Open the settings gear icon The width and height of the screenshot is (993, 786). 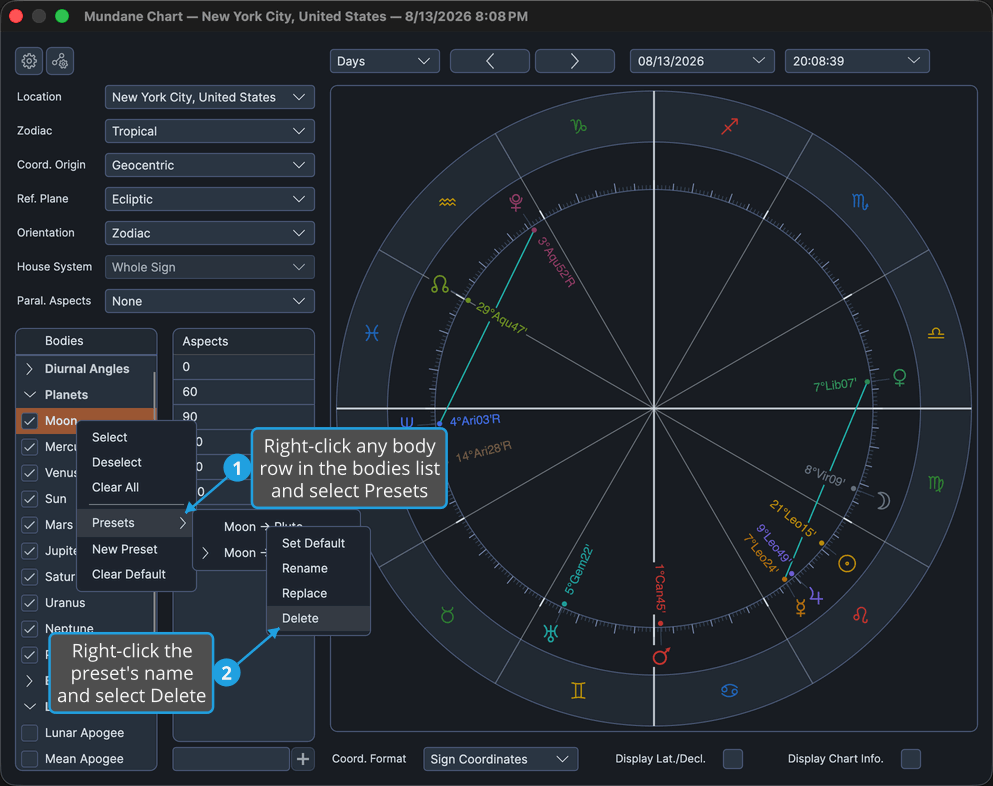29,61
